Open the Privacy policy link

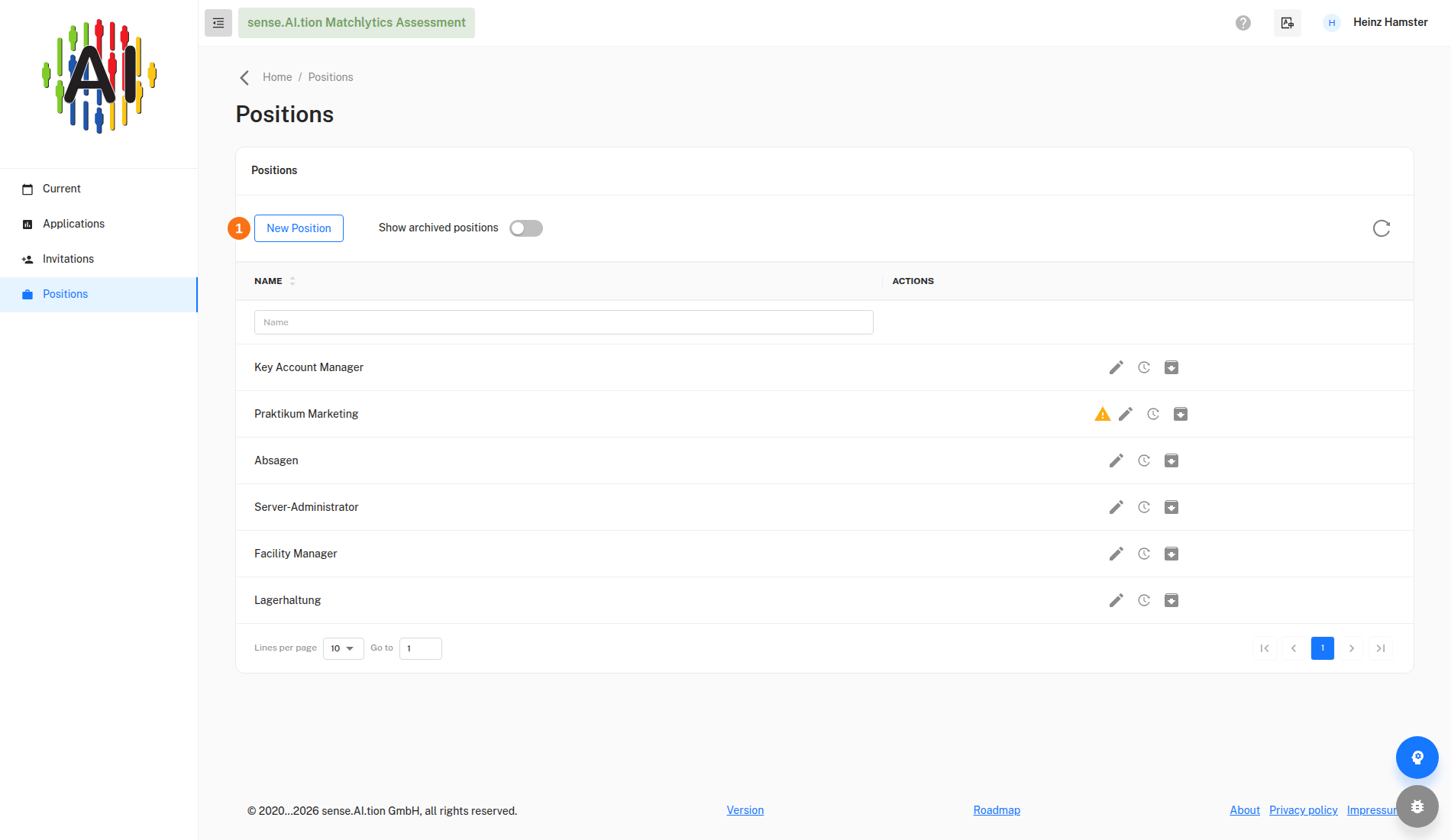pos(1304,810)
